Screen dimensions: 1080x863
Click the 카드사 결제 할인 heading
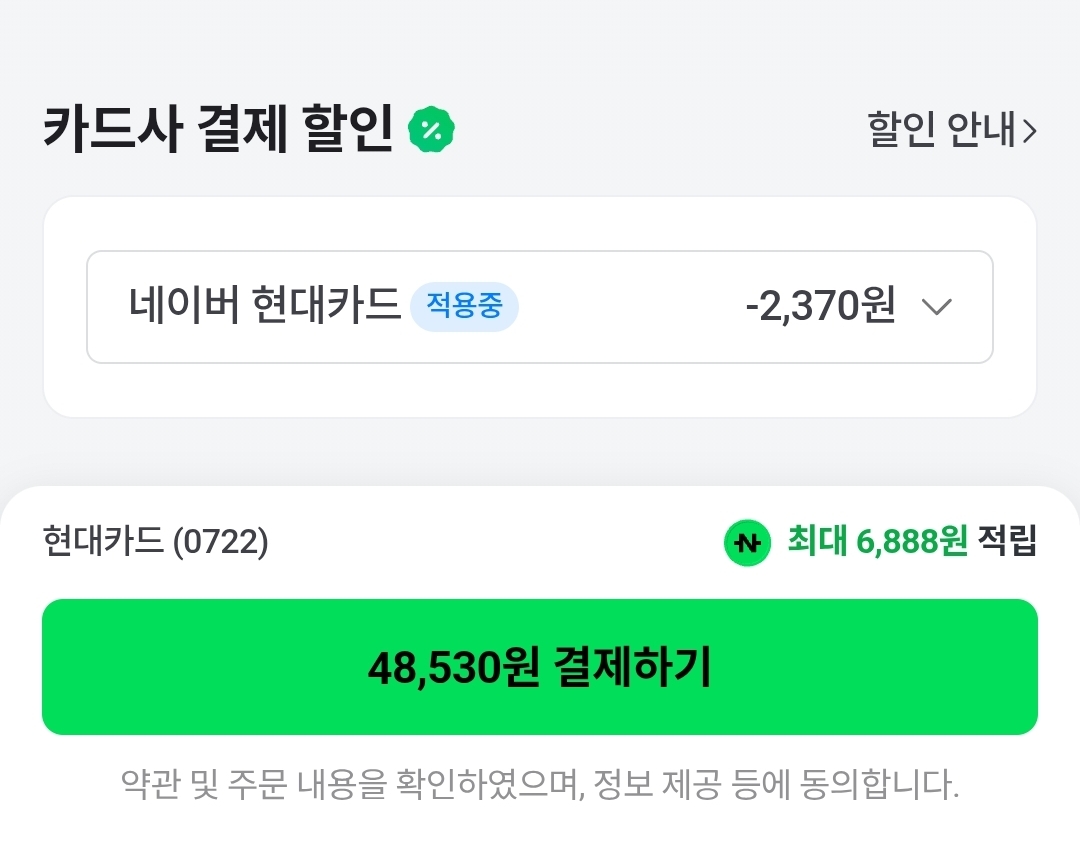218,131
